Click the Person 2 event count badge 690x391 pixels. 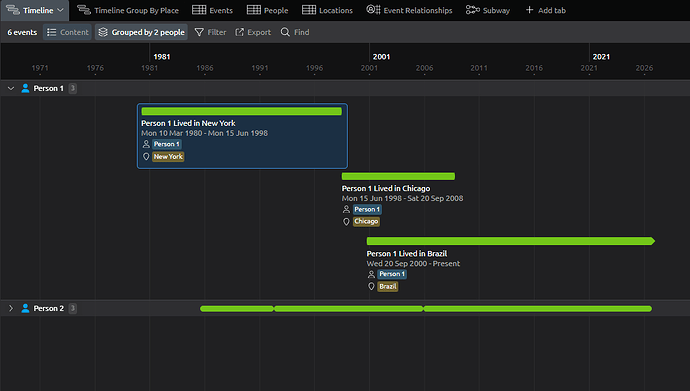pos(73,308)
